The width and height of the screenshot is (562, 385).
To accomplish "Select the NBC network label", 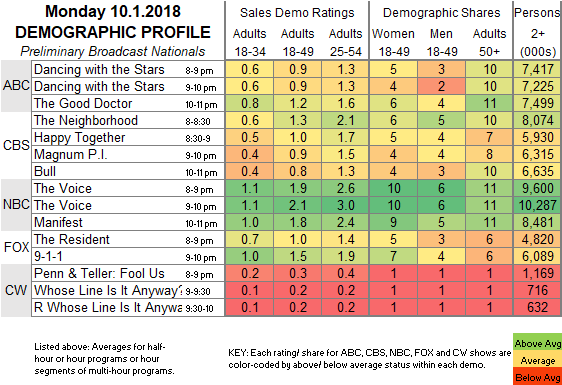I will (x=16, y=204).
